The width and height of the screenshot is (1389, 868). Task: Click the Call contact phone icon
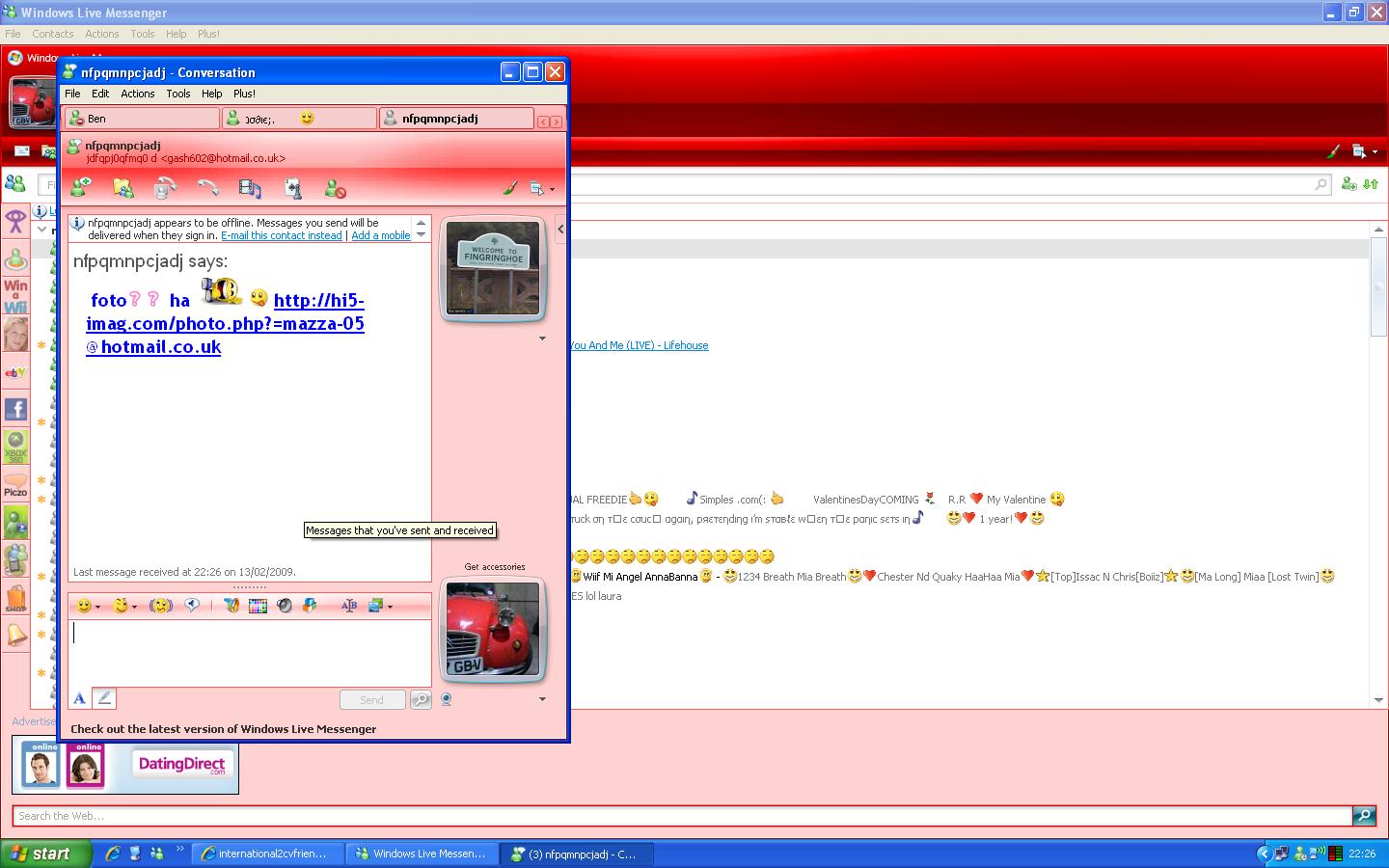click(207, 188)
